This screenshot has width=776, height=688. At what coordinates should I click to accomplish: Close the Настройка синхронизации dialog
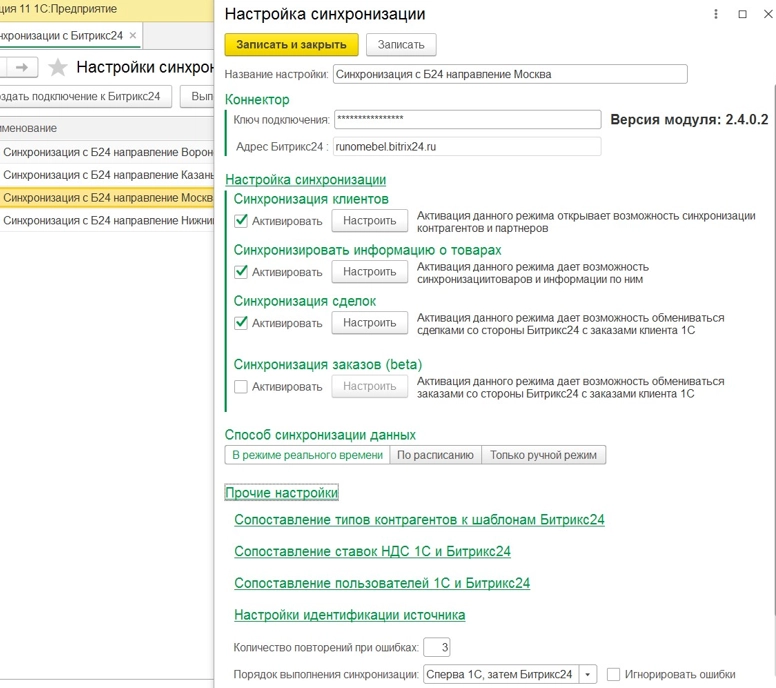(765, 14)
